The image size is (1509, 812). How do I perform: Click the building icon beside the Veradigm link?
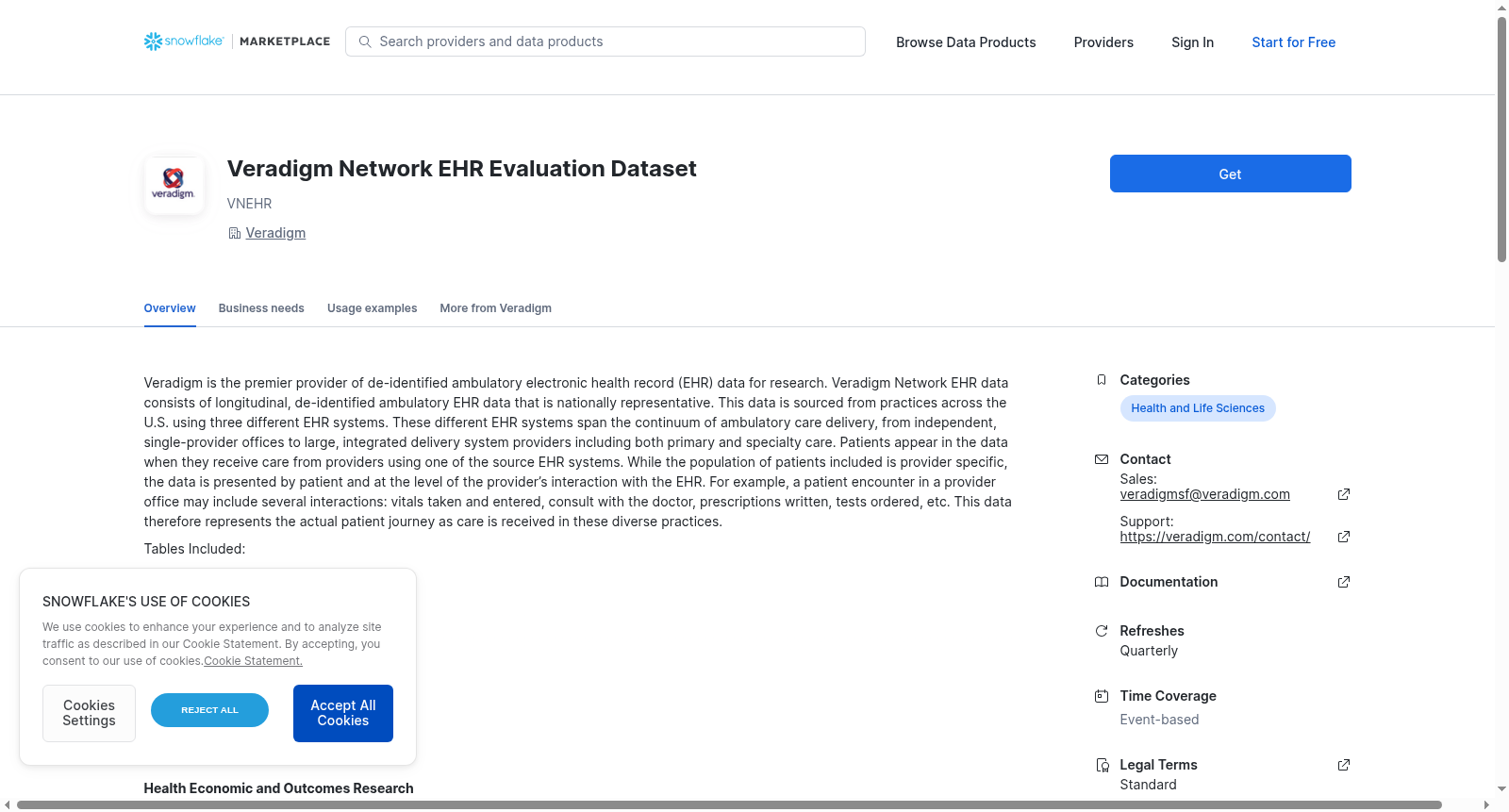click(x=234, y=233)
